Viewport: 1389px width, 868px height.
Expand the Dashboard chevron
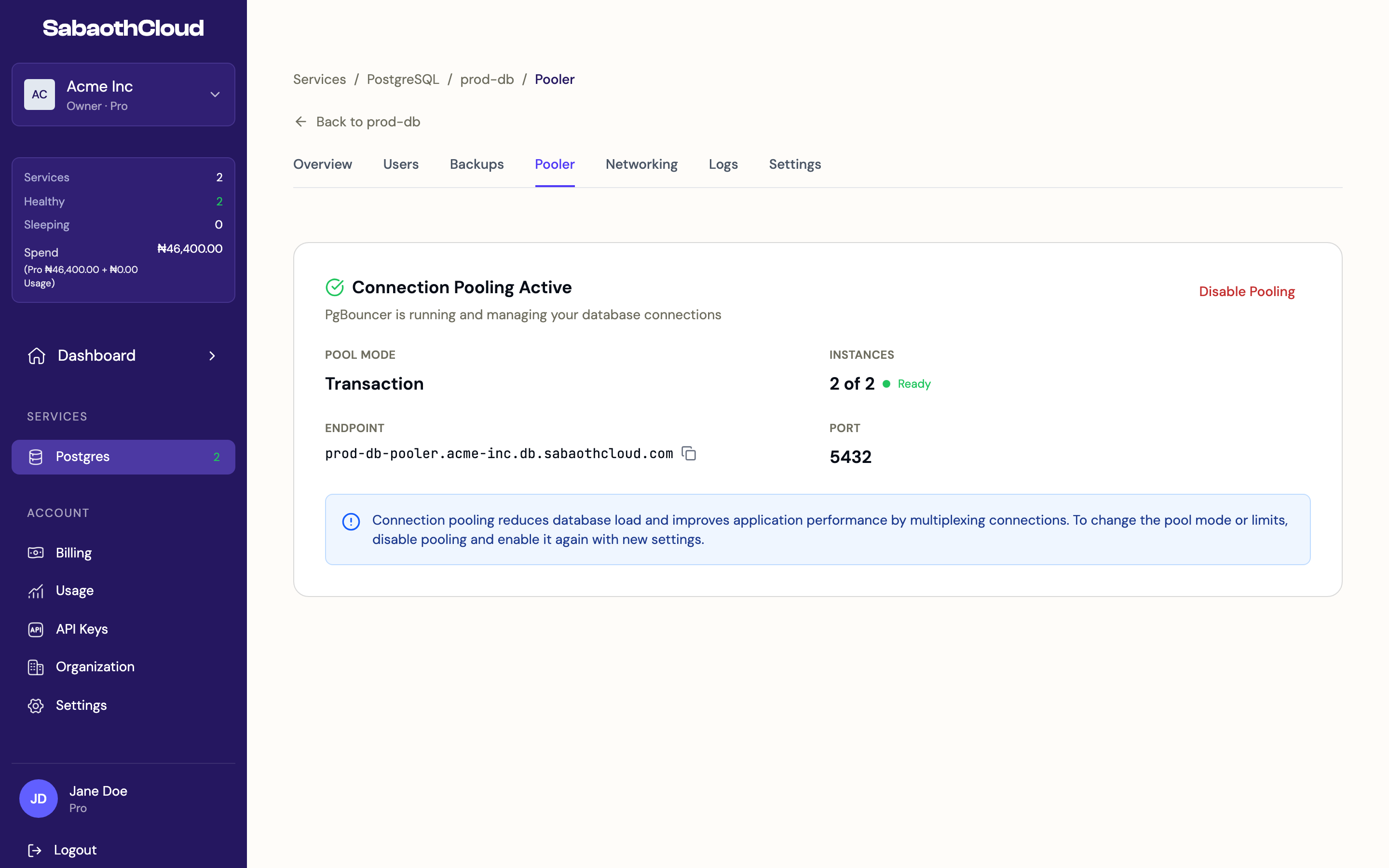coord(212,356)
